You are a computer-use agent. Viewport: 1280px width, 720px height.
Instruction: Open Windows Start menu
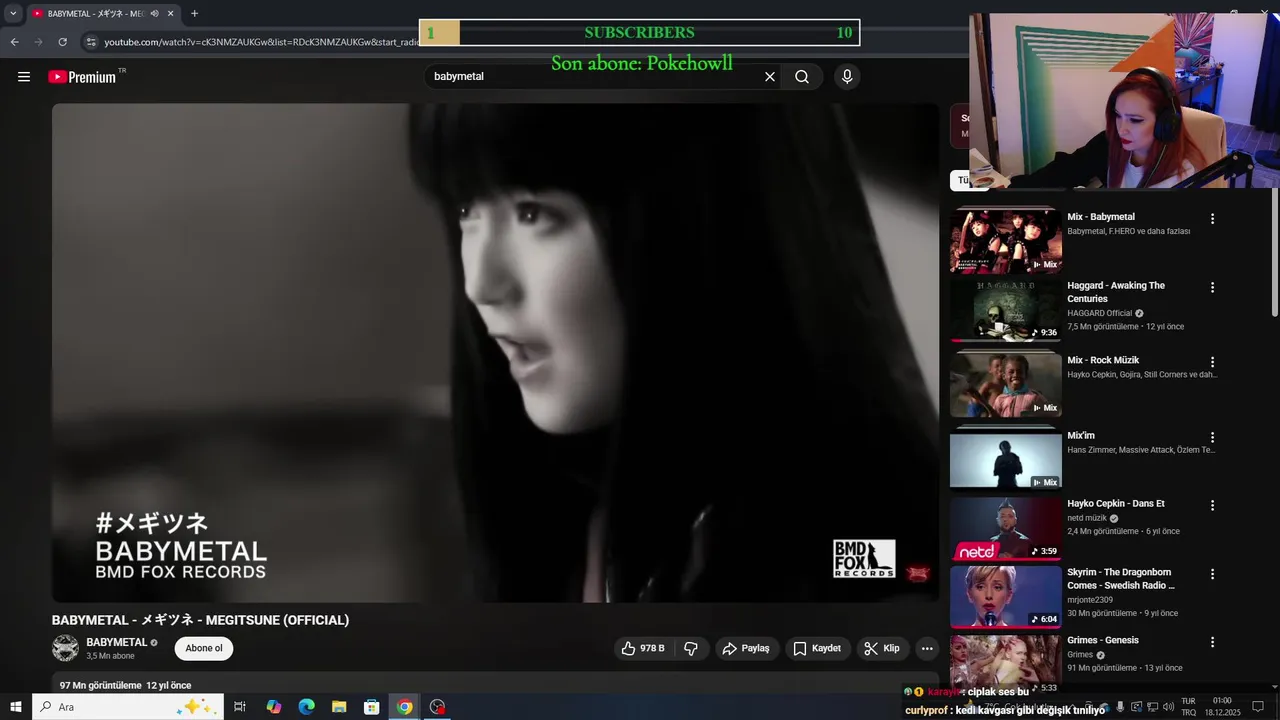point(16,707)
